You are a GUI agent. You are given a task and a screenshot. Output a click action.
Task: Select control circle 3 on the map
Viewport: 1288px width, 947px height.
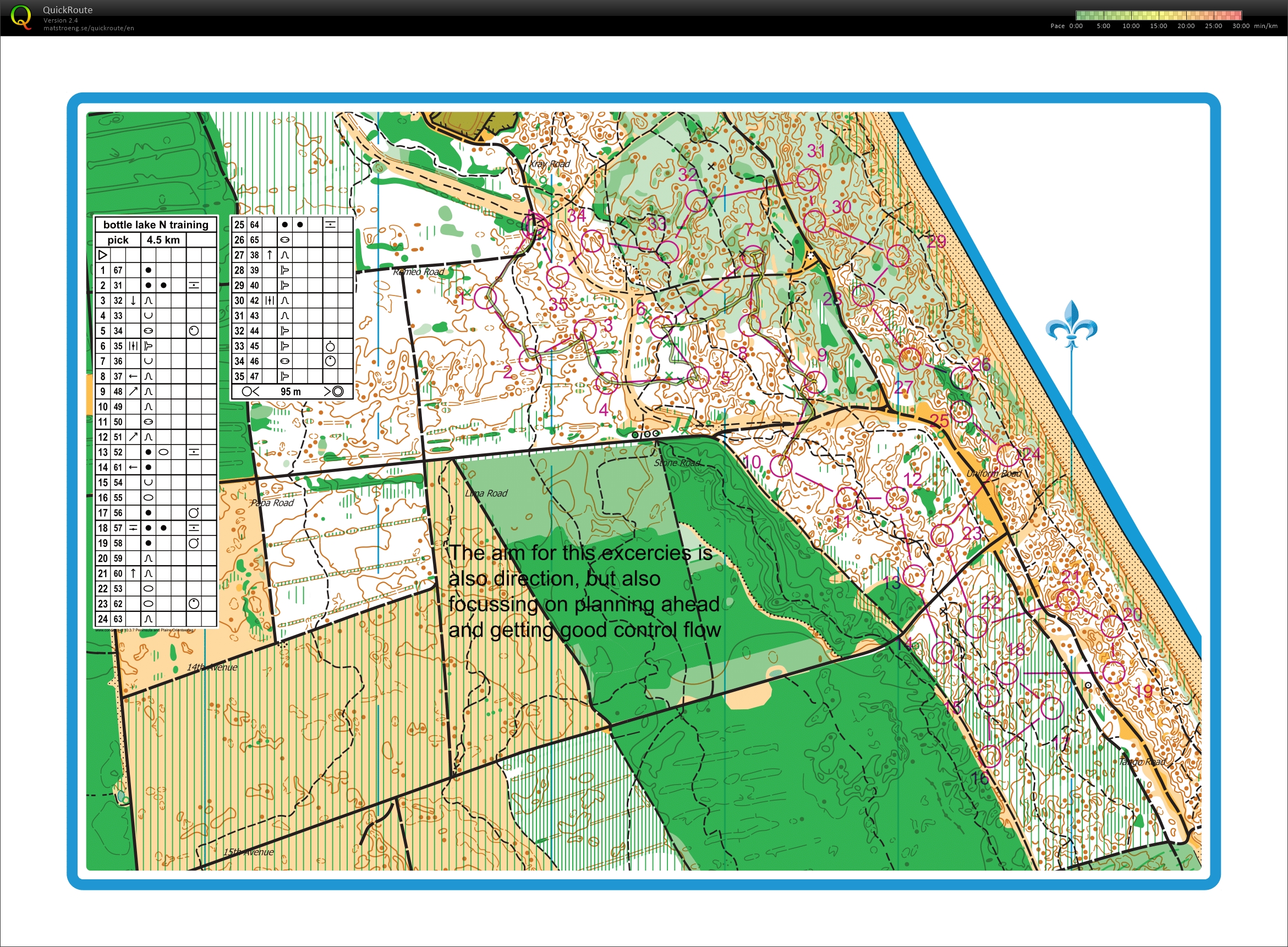585,331
